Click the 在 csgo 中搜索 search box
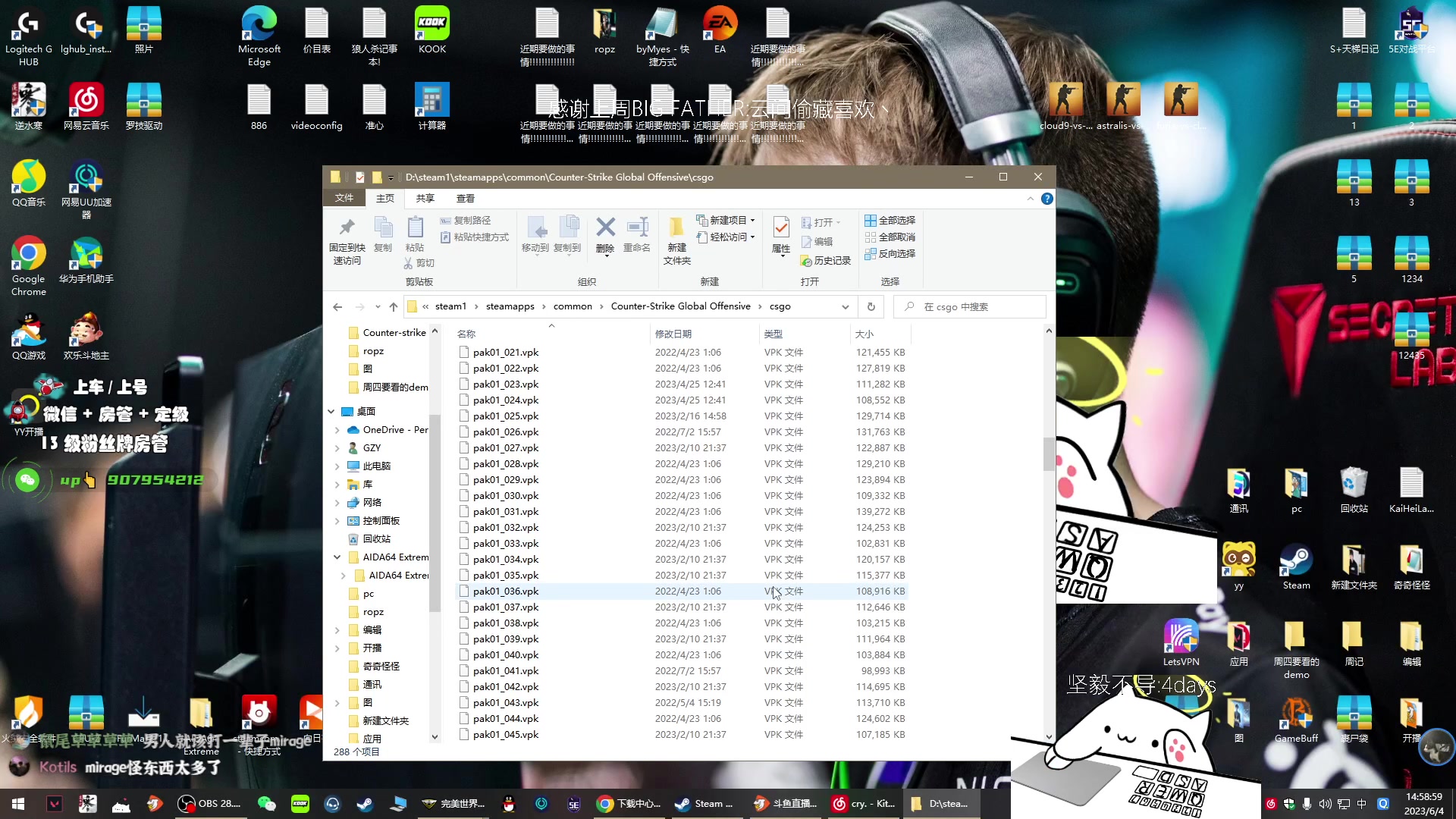 click(x=971, y=307)
